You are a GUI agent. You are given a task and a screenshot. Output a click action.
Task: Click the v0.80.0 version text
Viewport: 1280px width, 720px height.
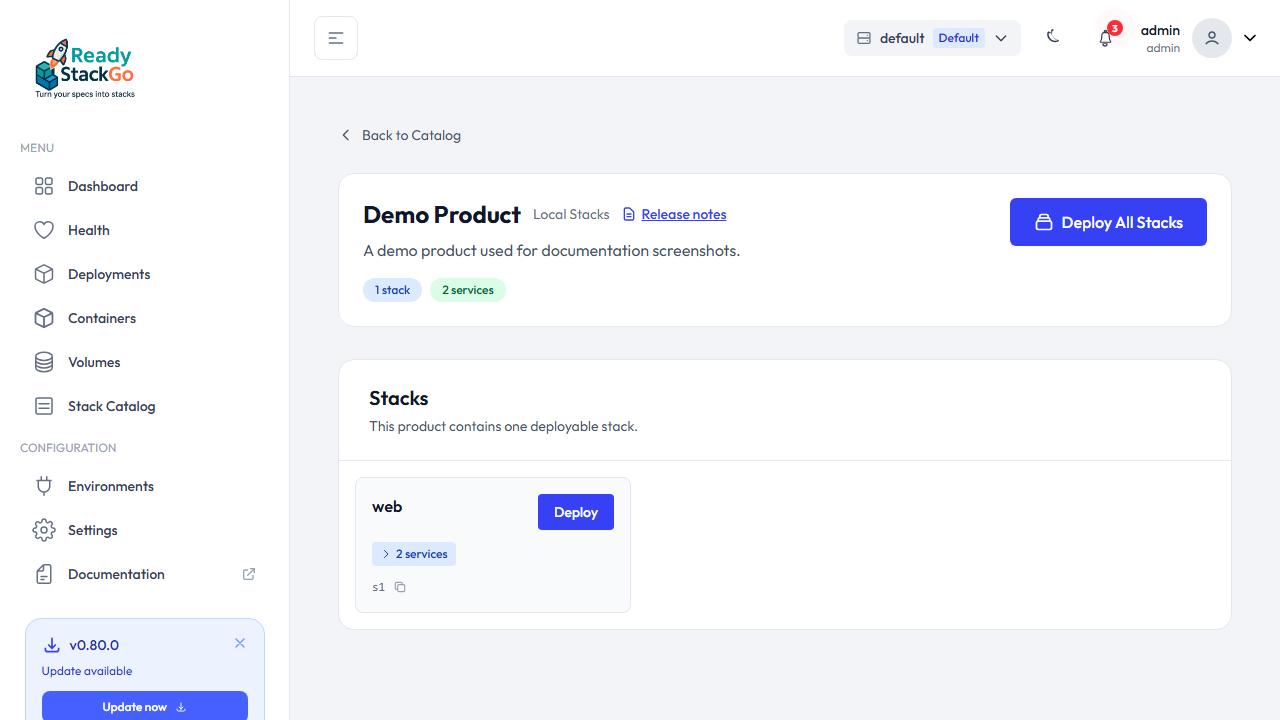coord(94,645)
